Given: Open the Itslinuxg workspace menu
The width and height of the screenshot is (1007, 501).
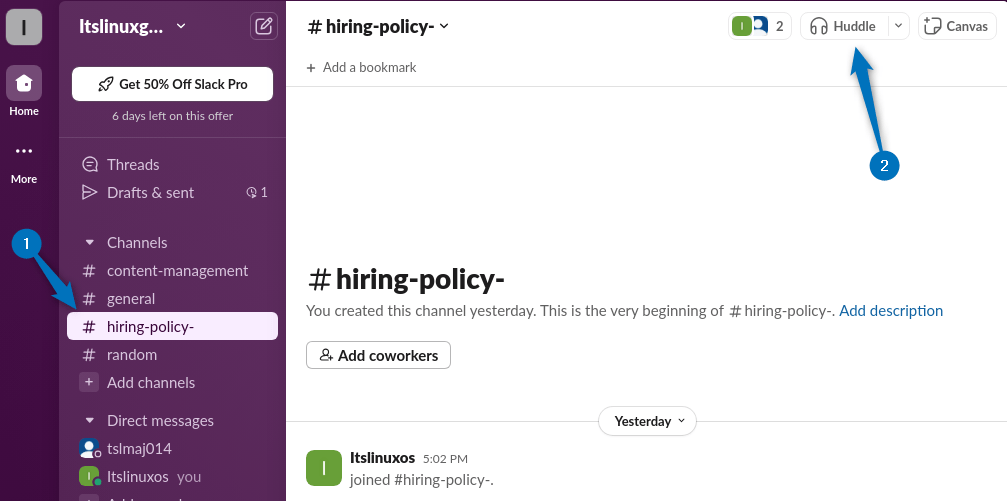Looking at the screenshot, I should [x=133, y=27].
